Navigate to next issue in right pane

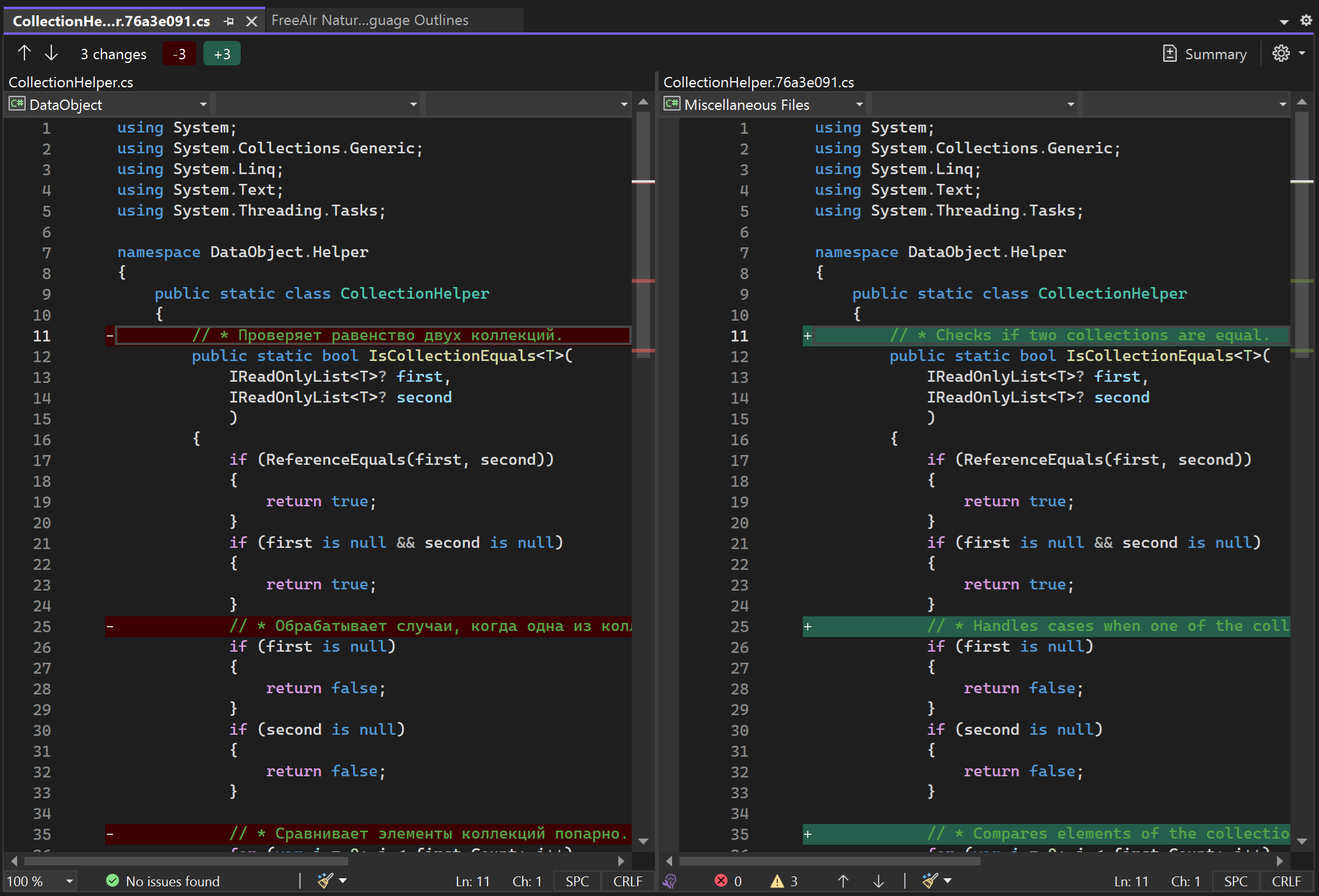point(879,881)
